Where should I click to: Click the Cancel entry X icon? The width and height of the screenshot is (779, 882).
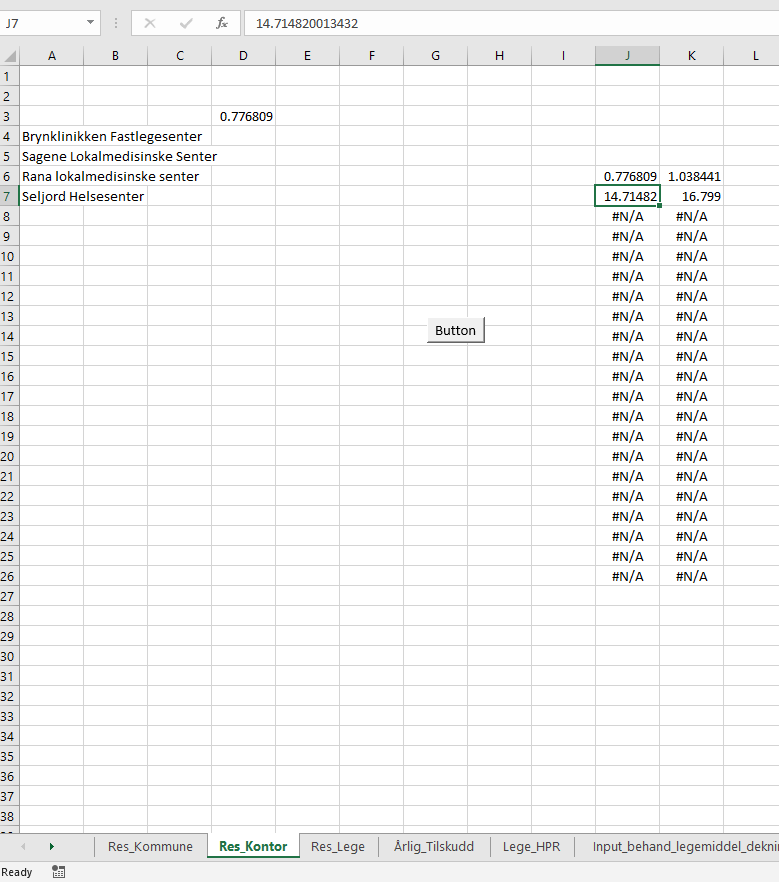coord(150,23)
